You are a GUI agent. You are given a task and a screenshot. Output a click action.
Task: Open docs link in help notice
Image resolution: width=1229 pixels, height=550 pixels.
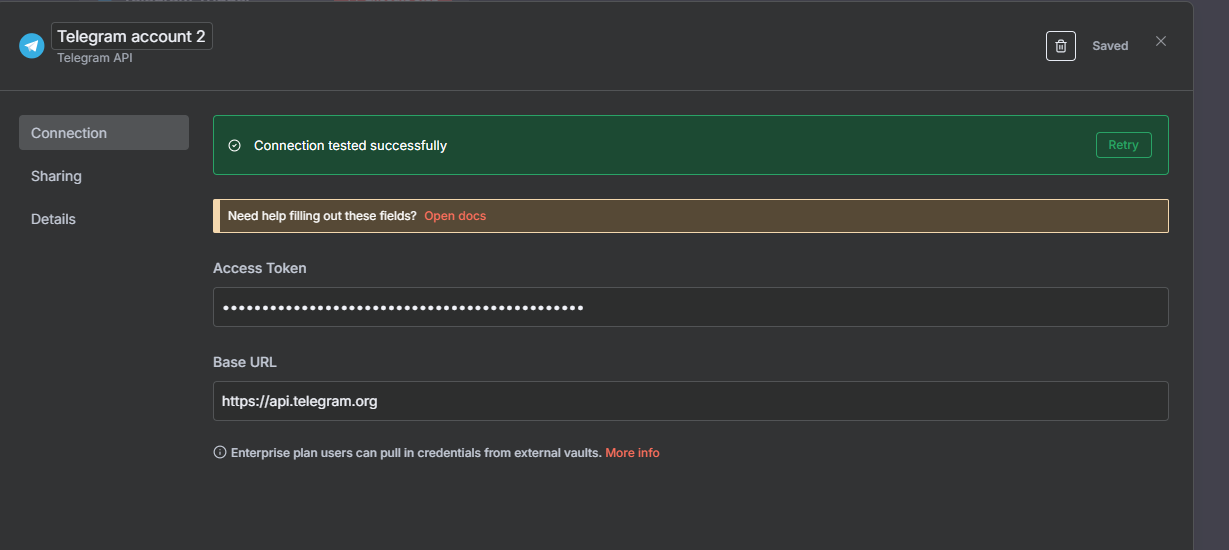(455, 216)
